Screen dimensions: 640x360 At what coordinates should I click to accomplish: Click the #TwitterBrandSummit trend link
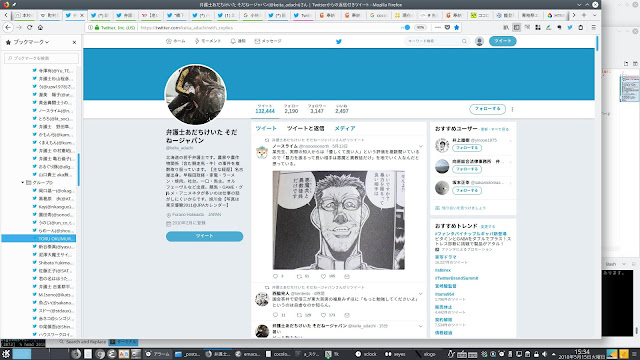click(x=456, y=278)
